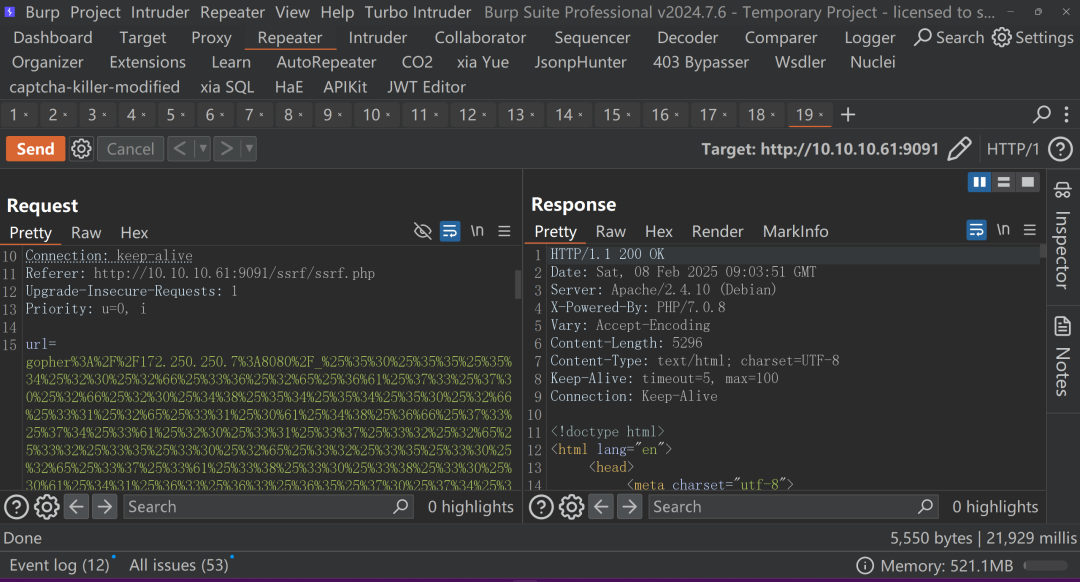Open the Decoder tab
Image resolution: width=1080 pixels, height=582 pixels.
687,37
